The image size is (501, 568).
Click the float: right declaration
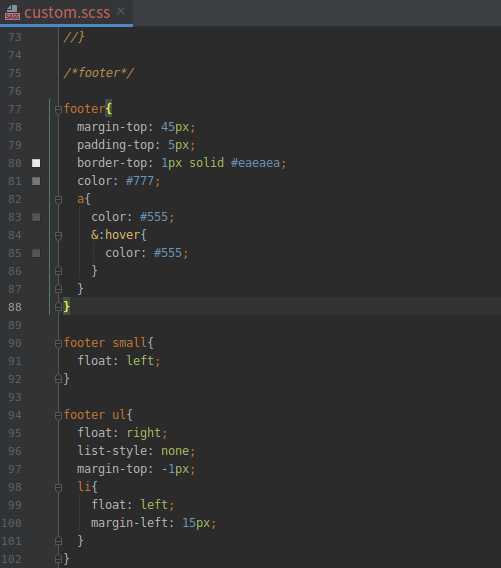(122, 433)
